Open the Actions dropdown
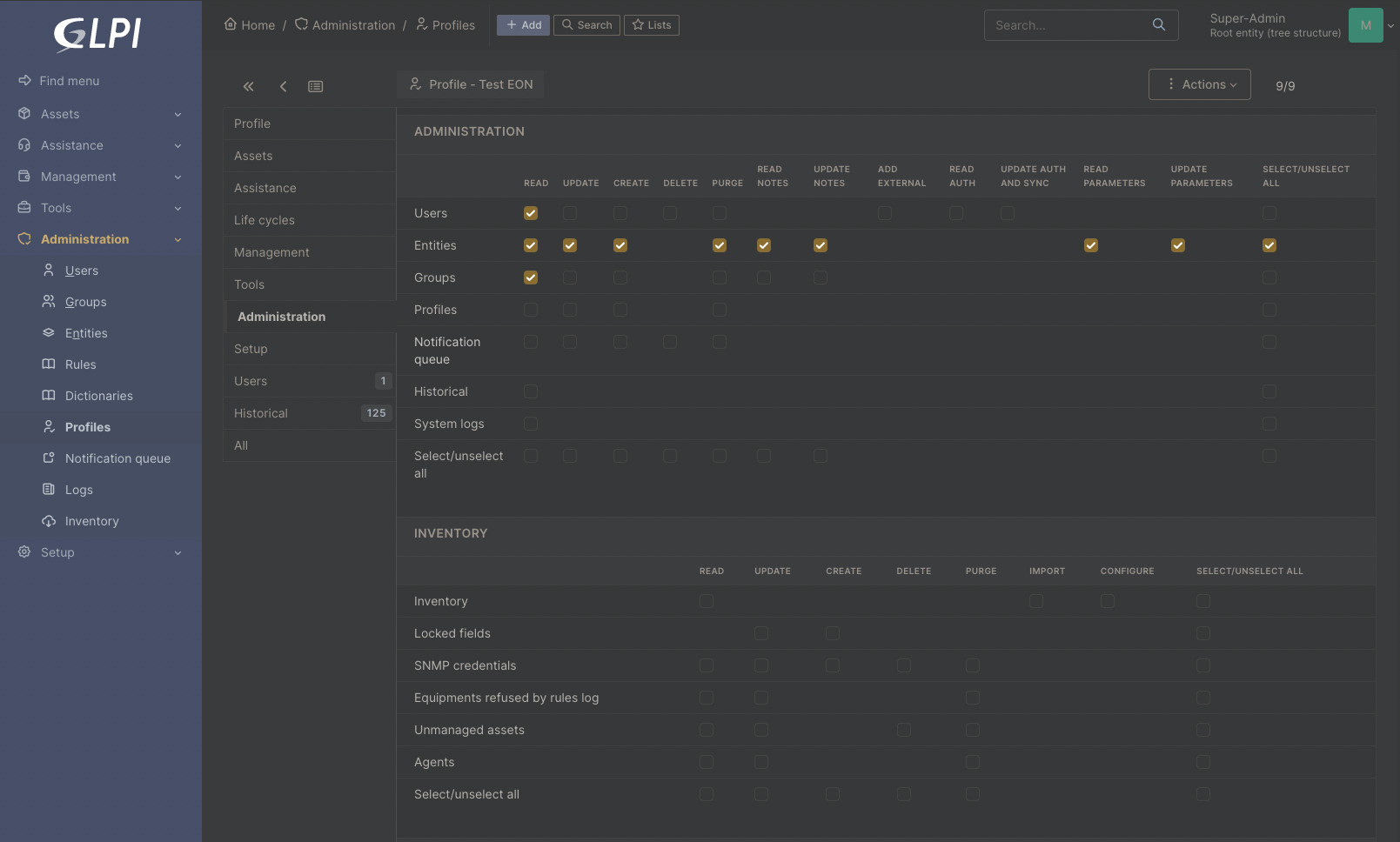Viewport: 1400px width, 842px height. (1200, 84)
